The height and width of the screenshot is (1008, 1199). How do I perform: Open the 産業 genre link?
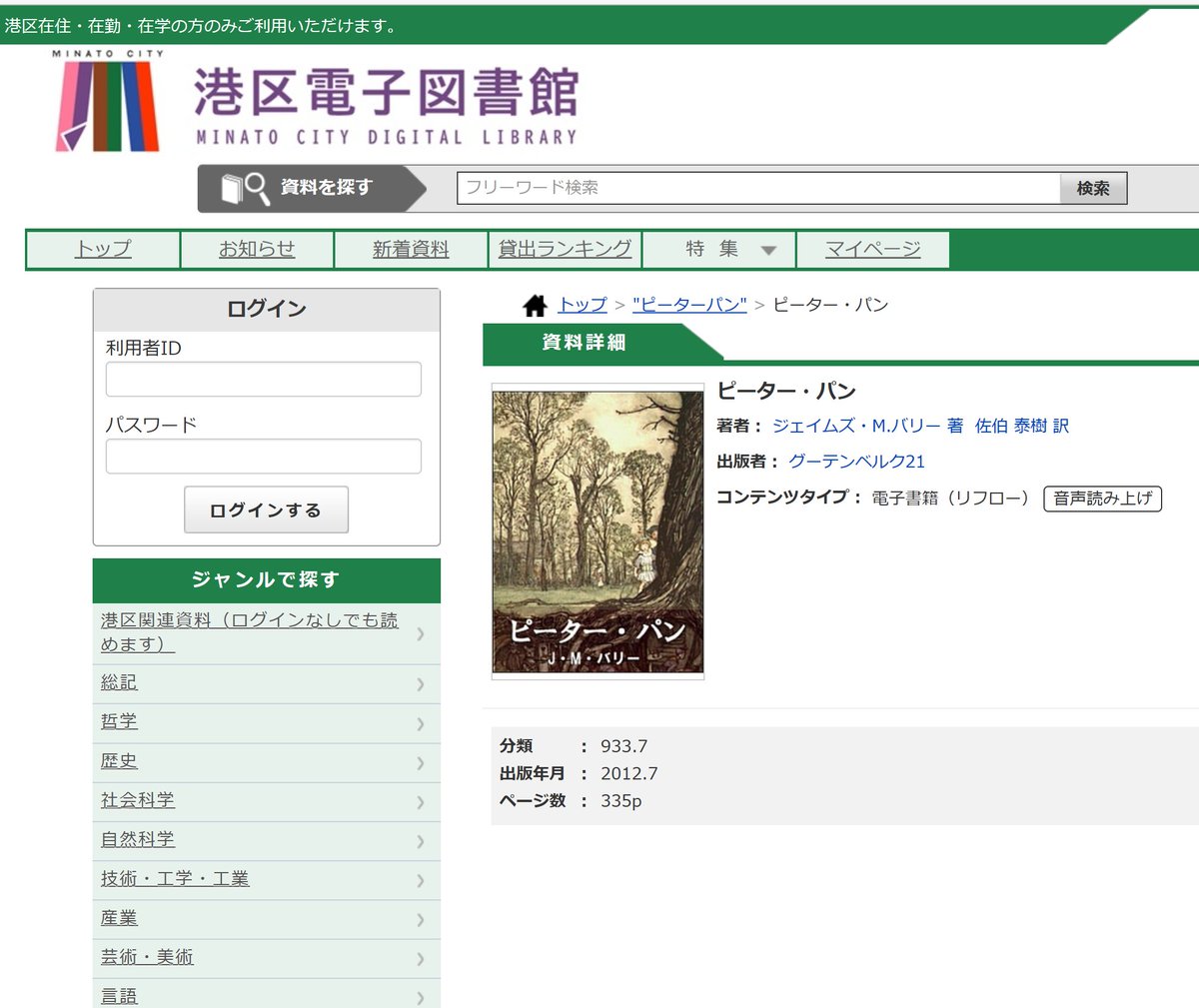click(x=119, y=917)
